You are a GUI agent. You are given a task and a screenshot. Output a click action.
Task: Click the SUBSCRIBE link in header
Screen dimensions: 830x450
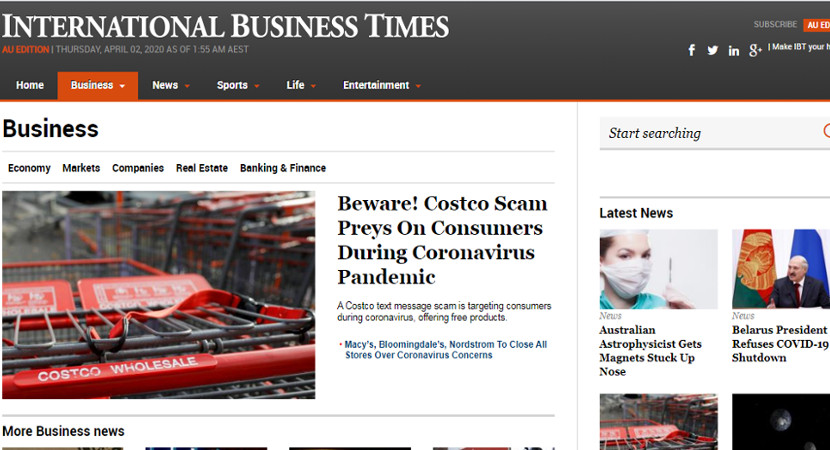pyautogui.click(x=775, y=24)
